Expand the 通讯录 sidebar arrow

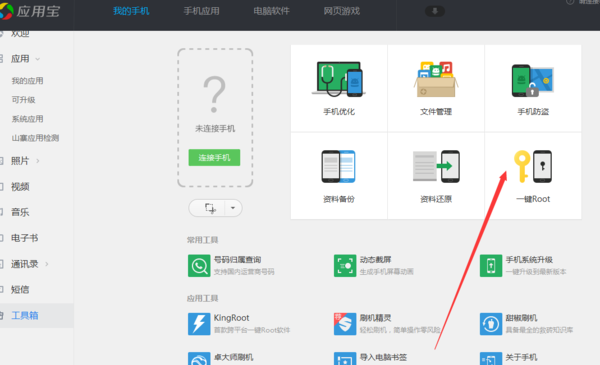(x=47, y=264)
